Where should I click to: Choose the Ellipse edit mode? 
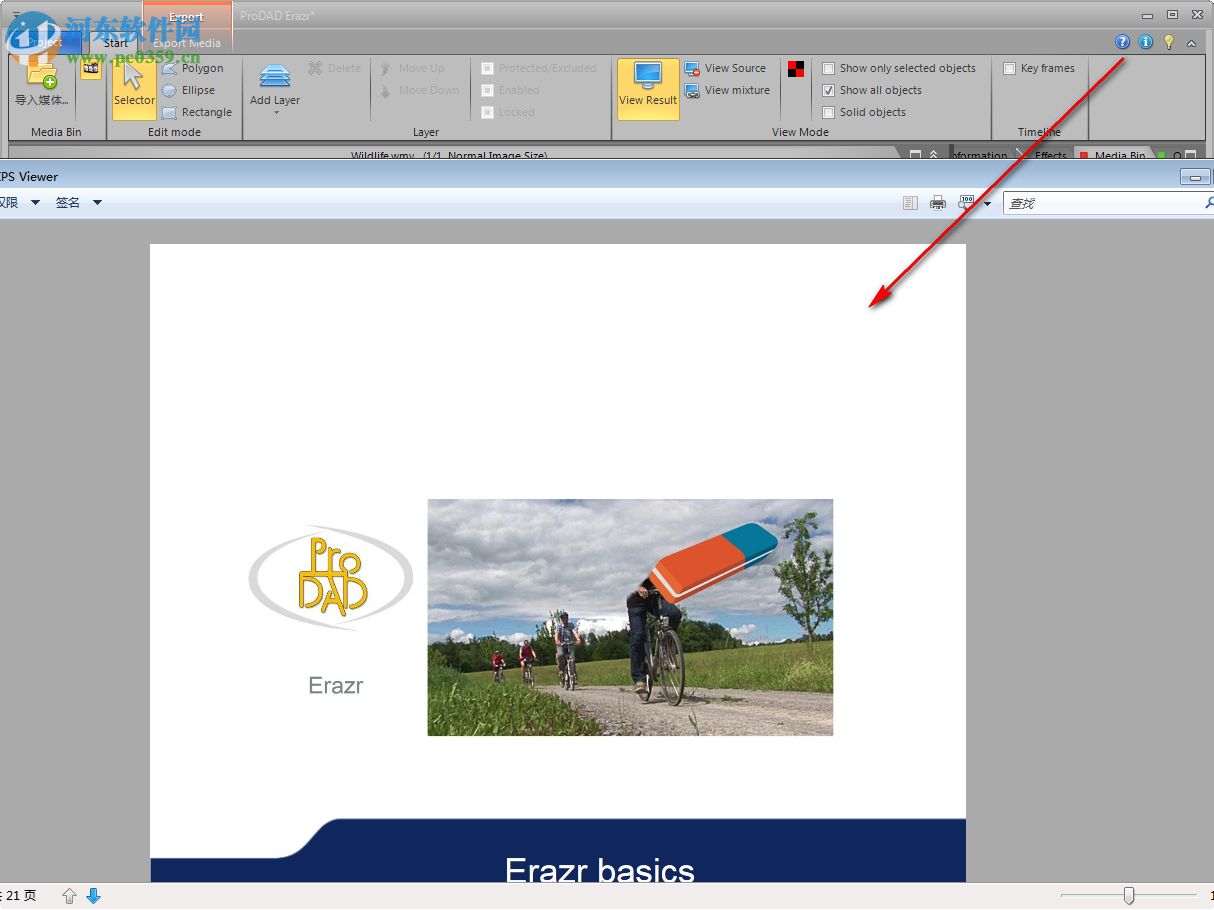pos(188,90)
